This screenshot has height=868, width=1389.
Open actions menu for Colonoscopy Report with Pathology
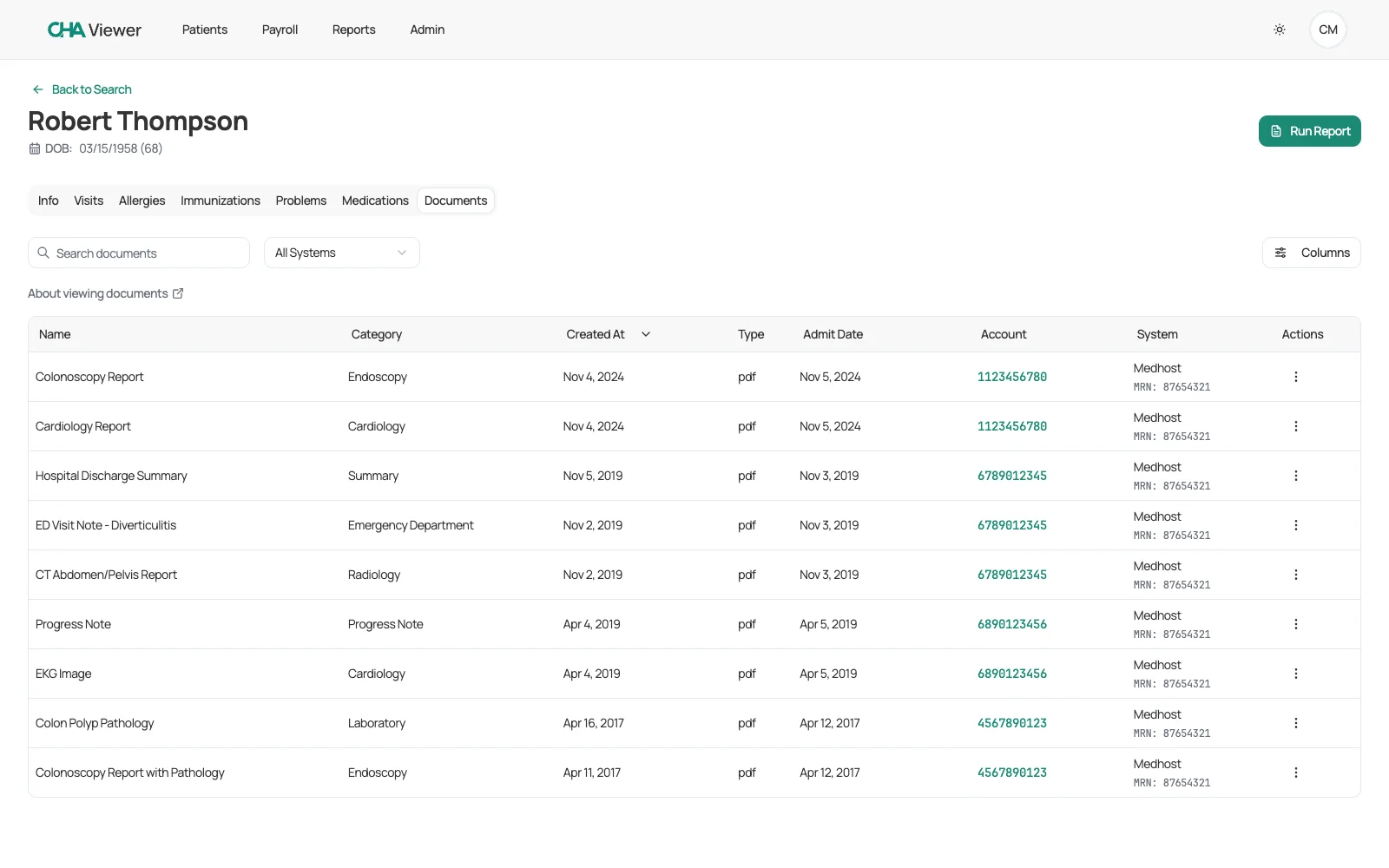[x=1296, y=773]
